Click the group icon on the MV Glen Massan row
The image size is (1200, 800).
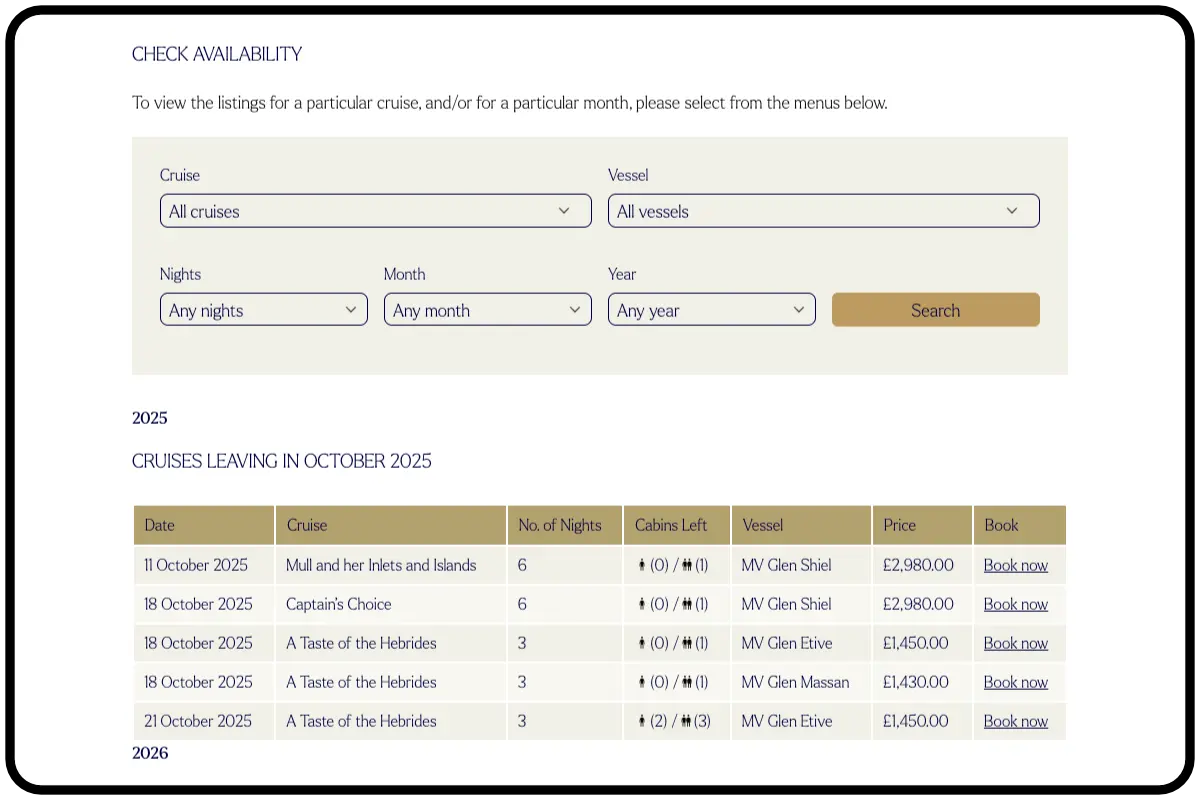coord(687,682)
